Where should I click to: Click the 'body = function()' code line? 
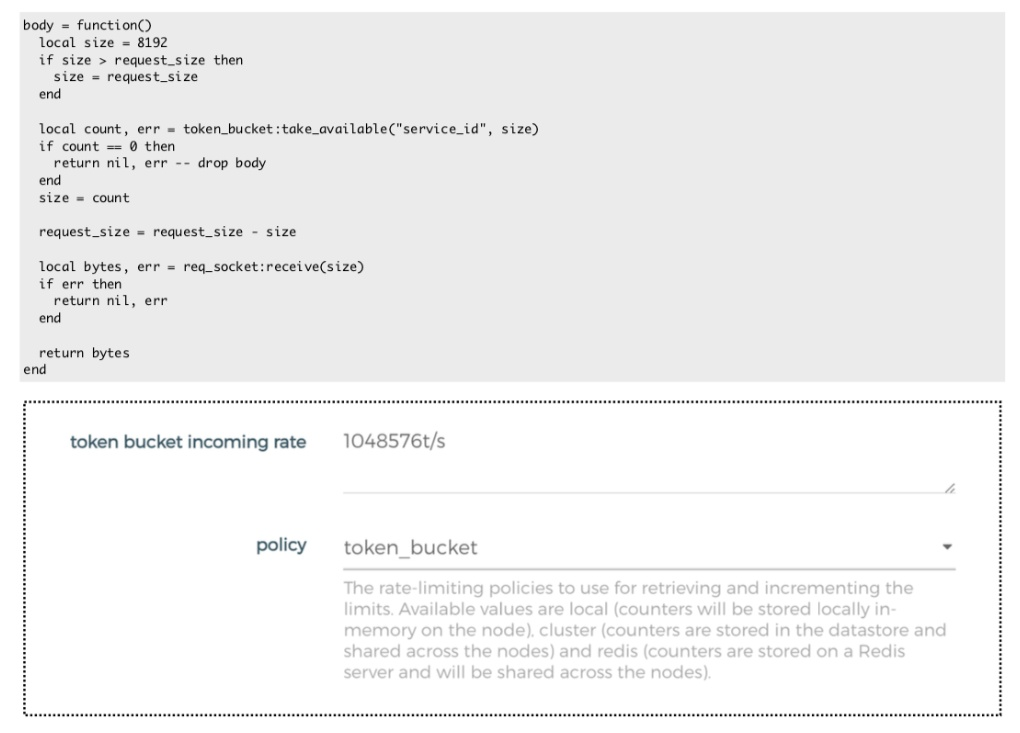point(84,24)
